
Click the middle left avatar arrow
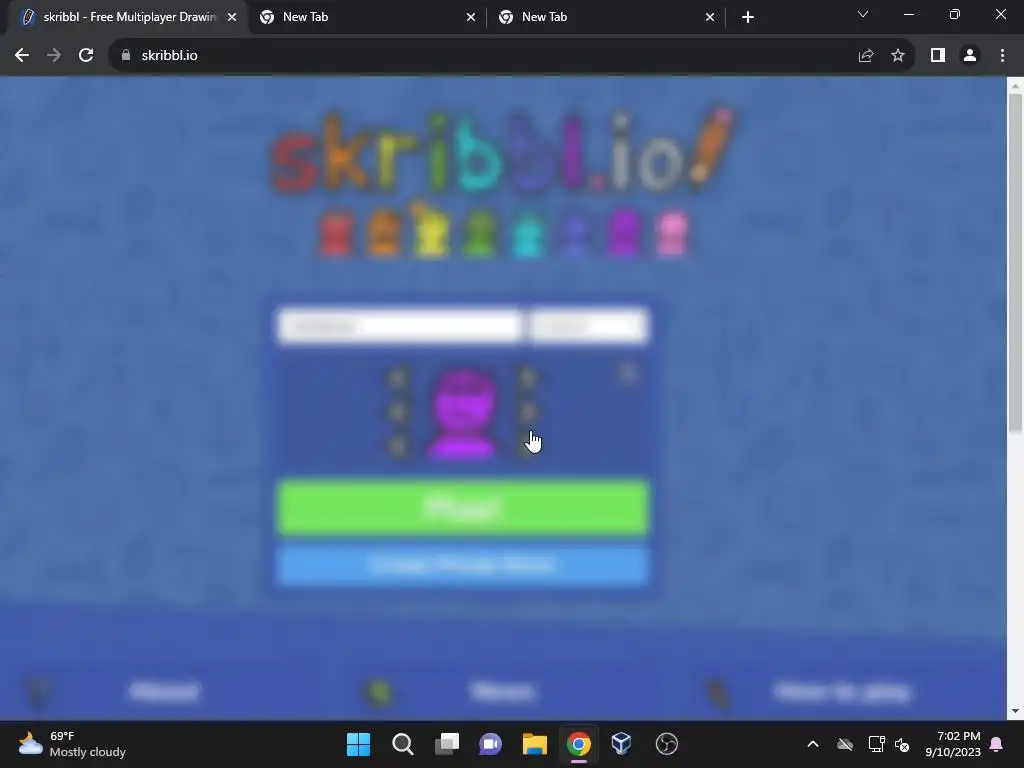click(x=398, y=412)
